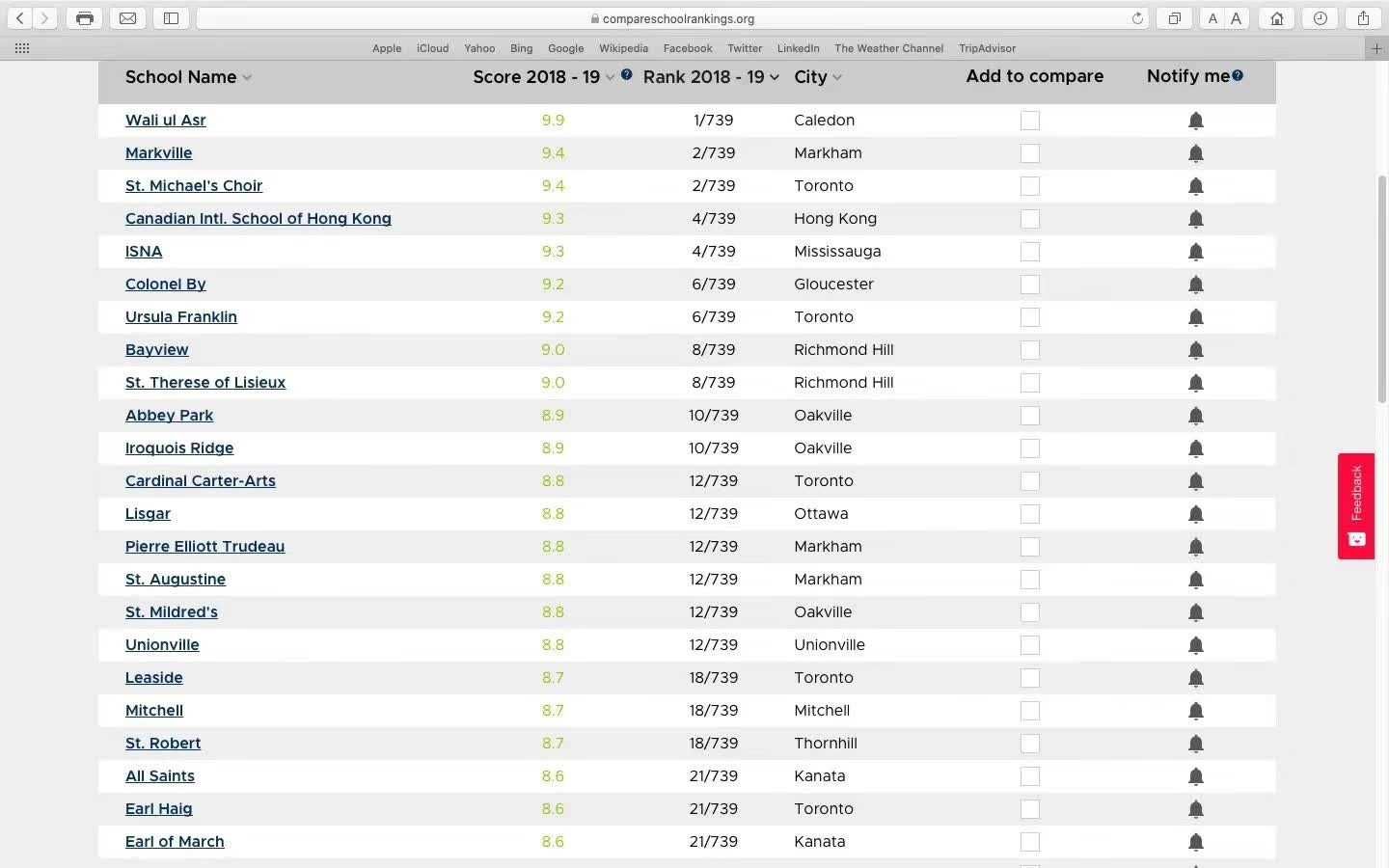Reload the page with refresh icon

coord(1137,18)
